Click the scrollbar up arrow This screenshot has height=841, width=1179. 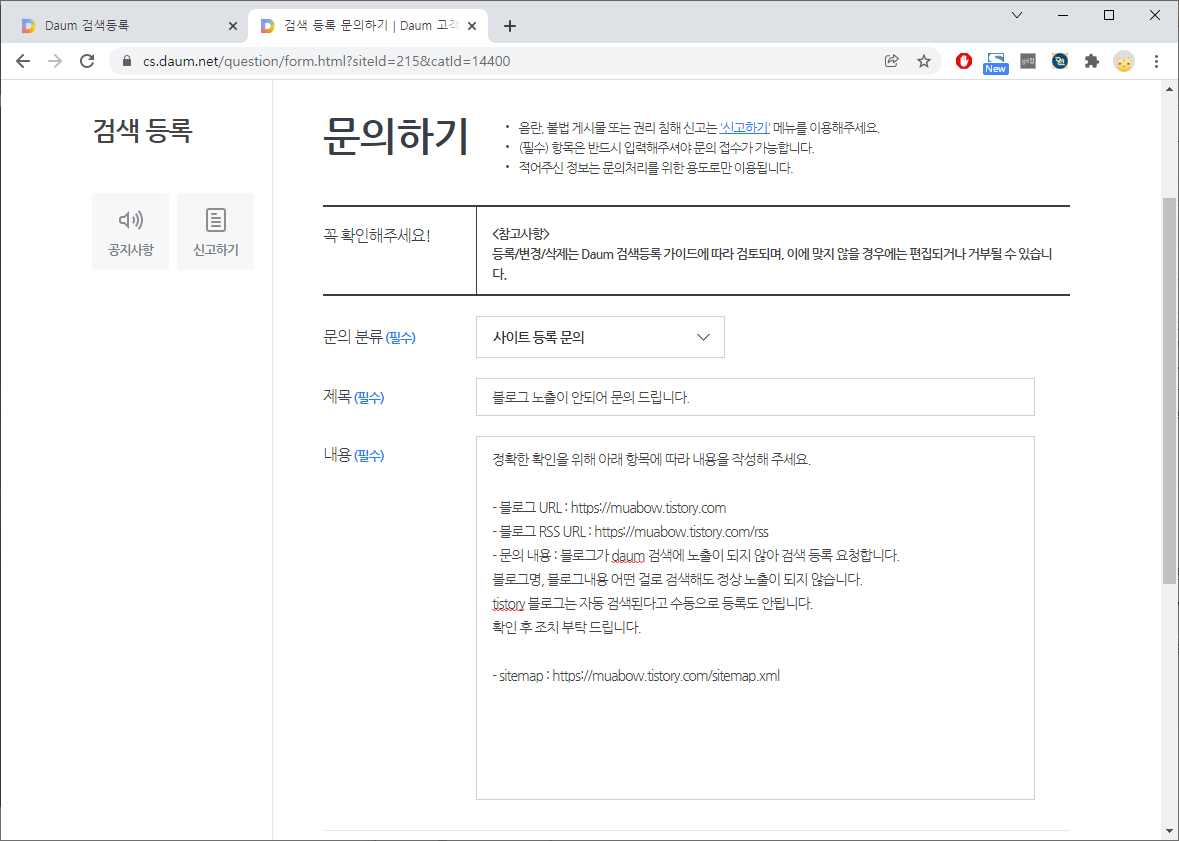pyautogui.click(x=1169, y=89)
